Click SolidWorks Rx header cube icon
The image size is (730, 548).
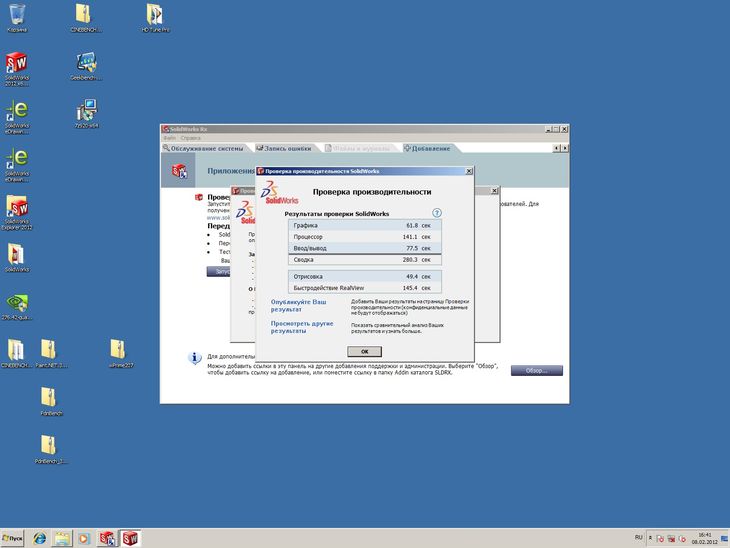(x=179, y=171)
